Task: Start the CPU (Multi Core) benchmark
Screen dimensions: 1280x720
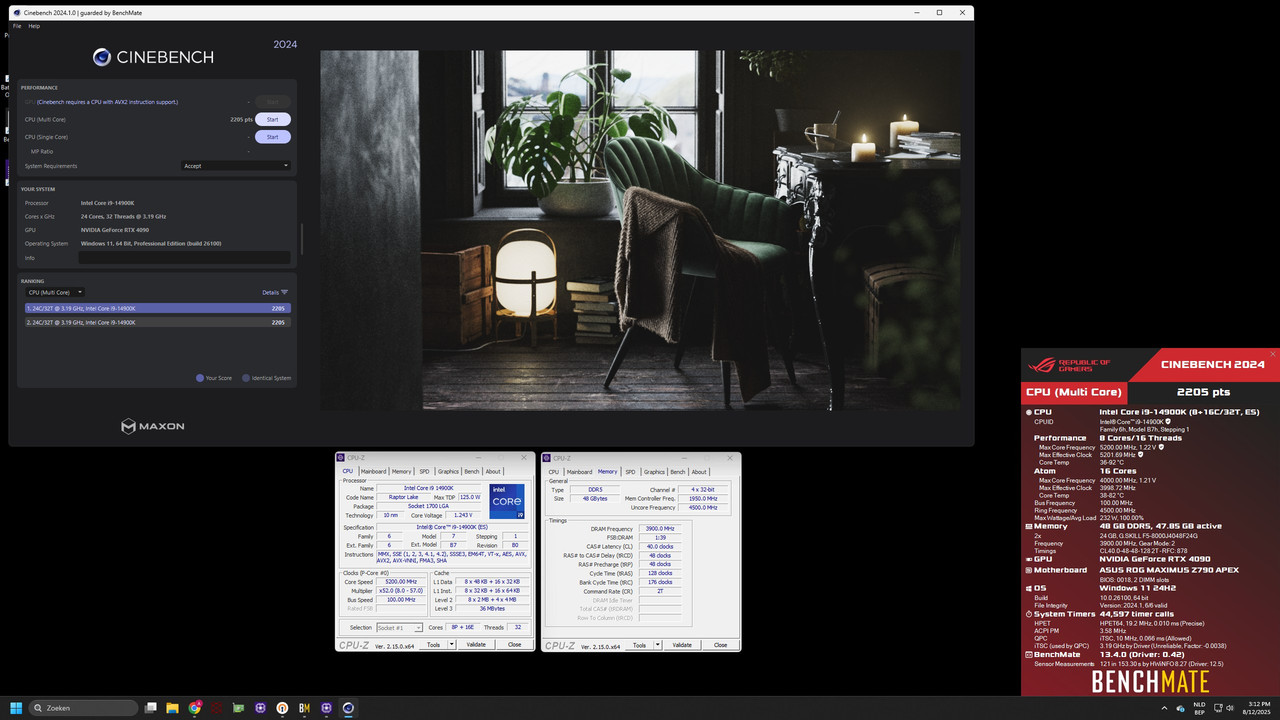Action: [x=272, y=119]
